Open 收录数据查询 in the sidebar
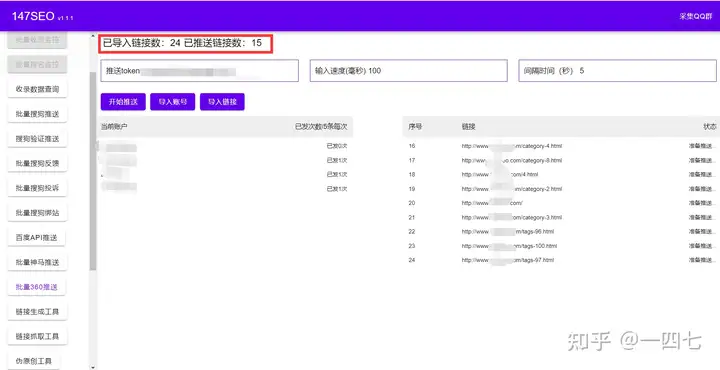The width and height of the screenshot is (720, 370). click(x=37, y=89)
